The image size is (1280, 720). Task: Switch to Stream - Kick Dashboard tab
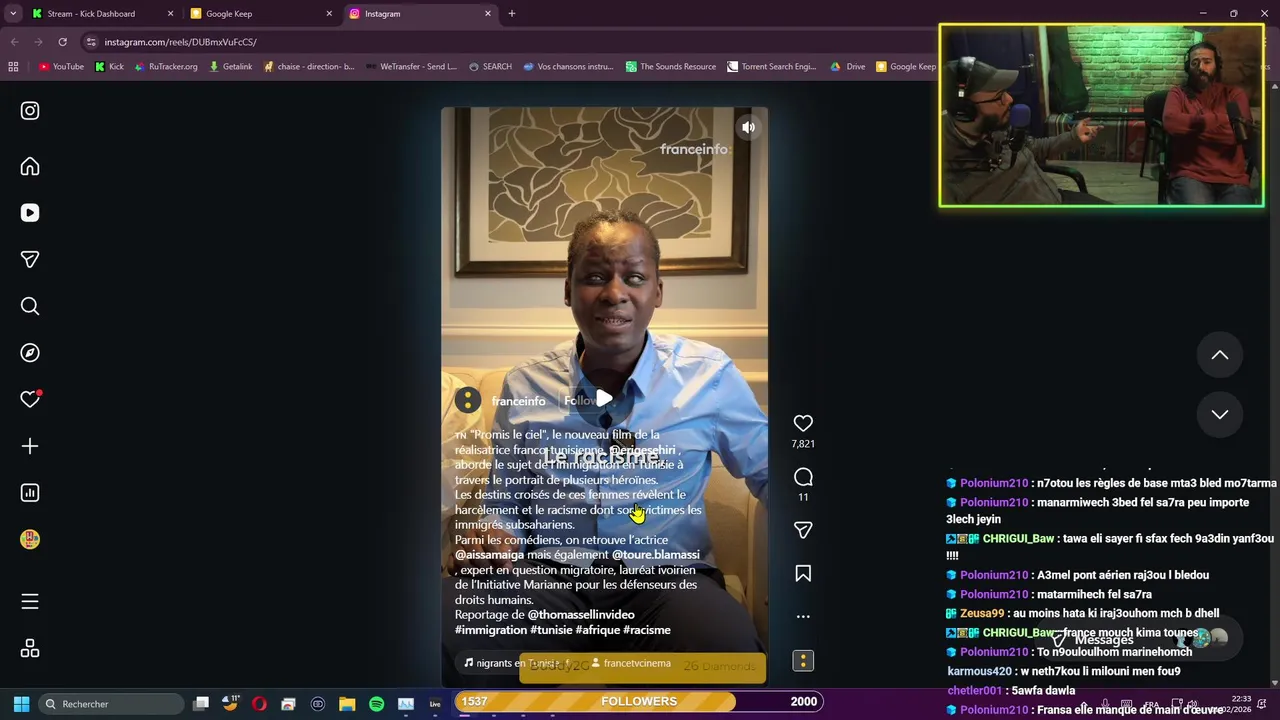101,14
